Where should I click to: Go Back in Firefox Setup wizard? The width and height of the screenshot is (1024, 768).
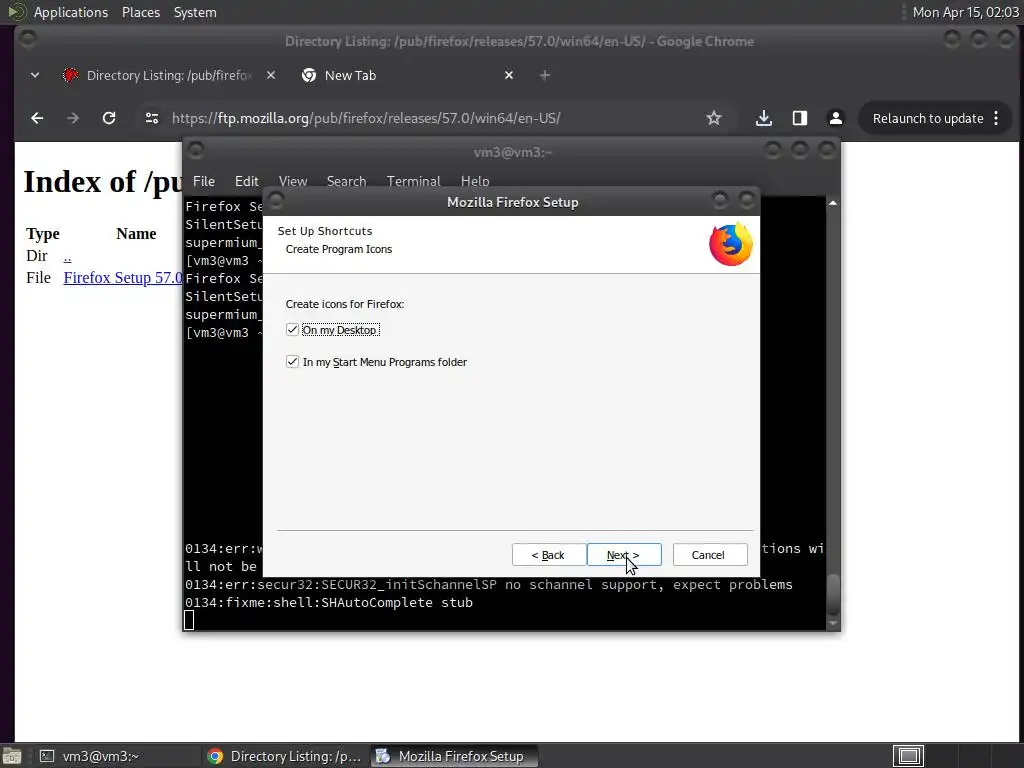coord(549,555)
